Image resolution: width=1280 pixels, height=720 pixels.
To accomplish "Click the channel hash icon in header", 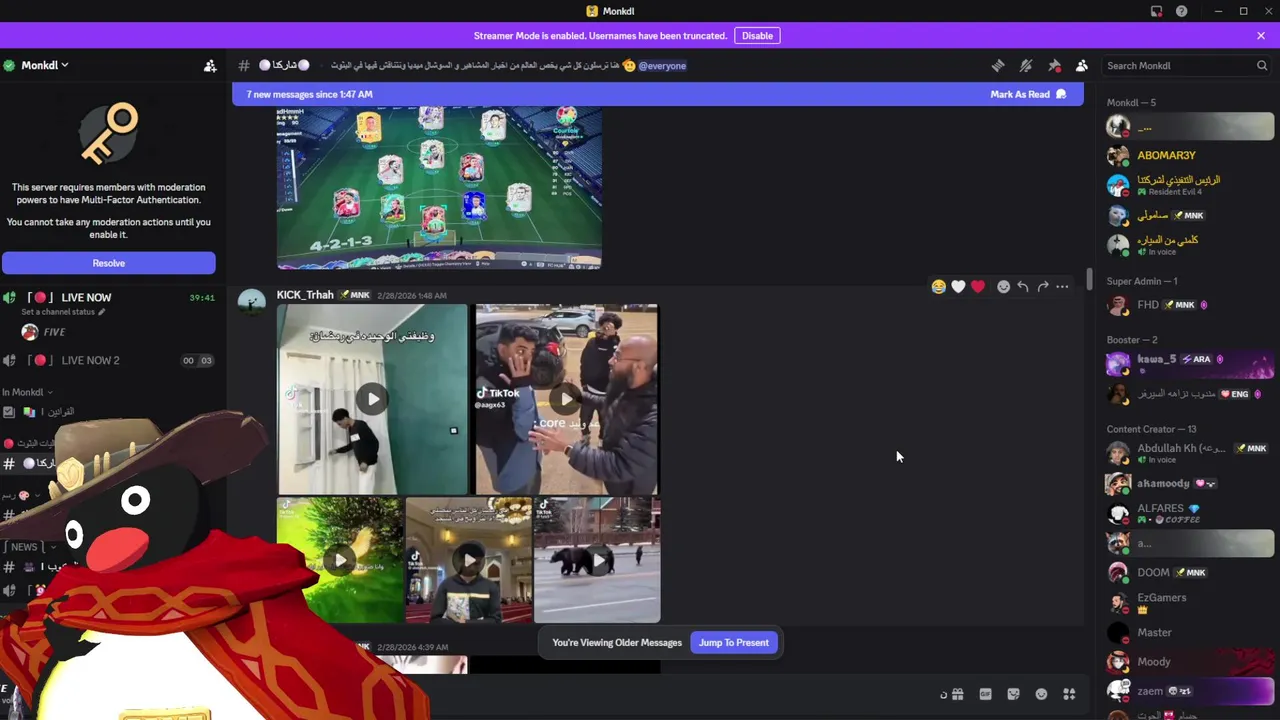I will click(244, 66).
